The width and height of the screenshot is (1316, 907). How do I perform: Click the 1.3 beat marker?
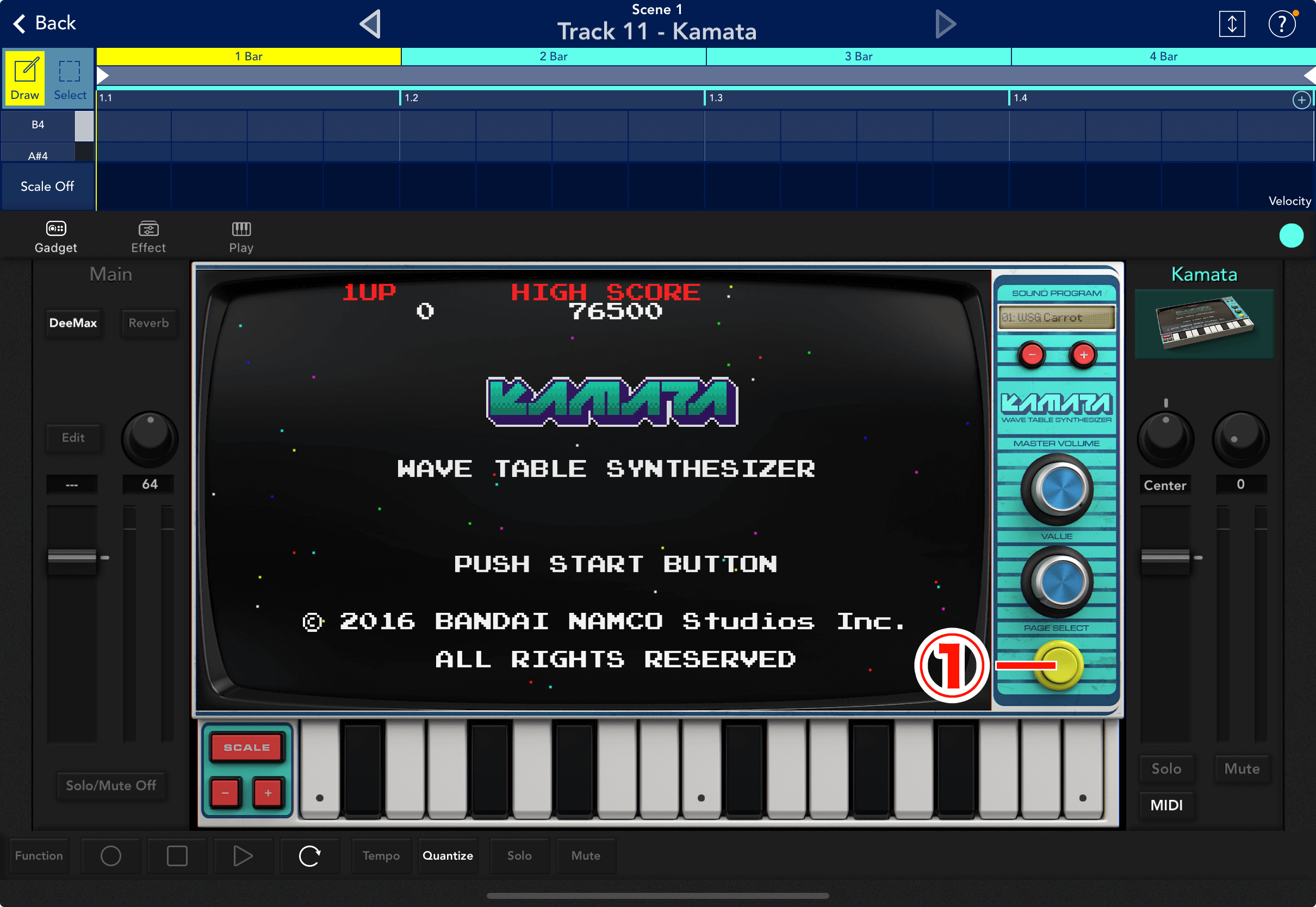(x=716, y=98)
